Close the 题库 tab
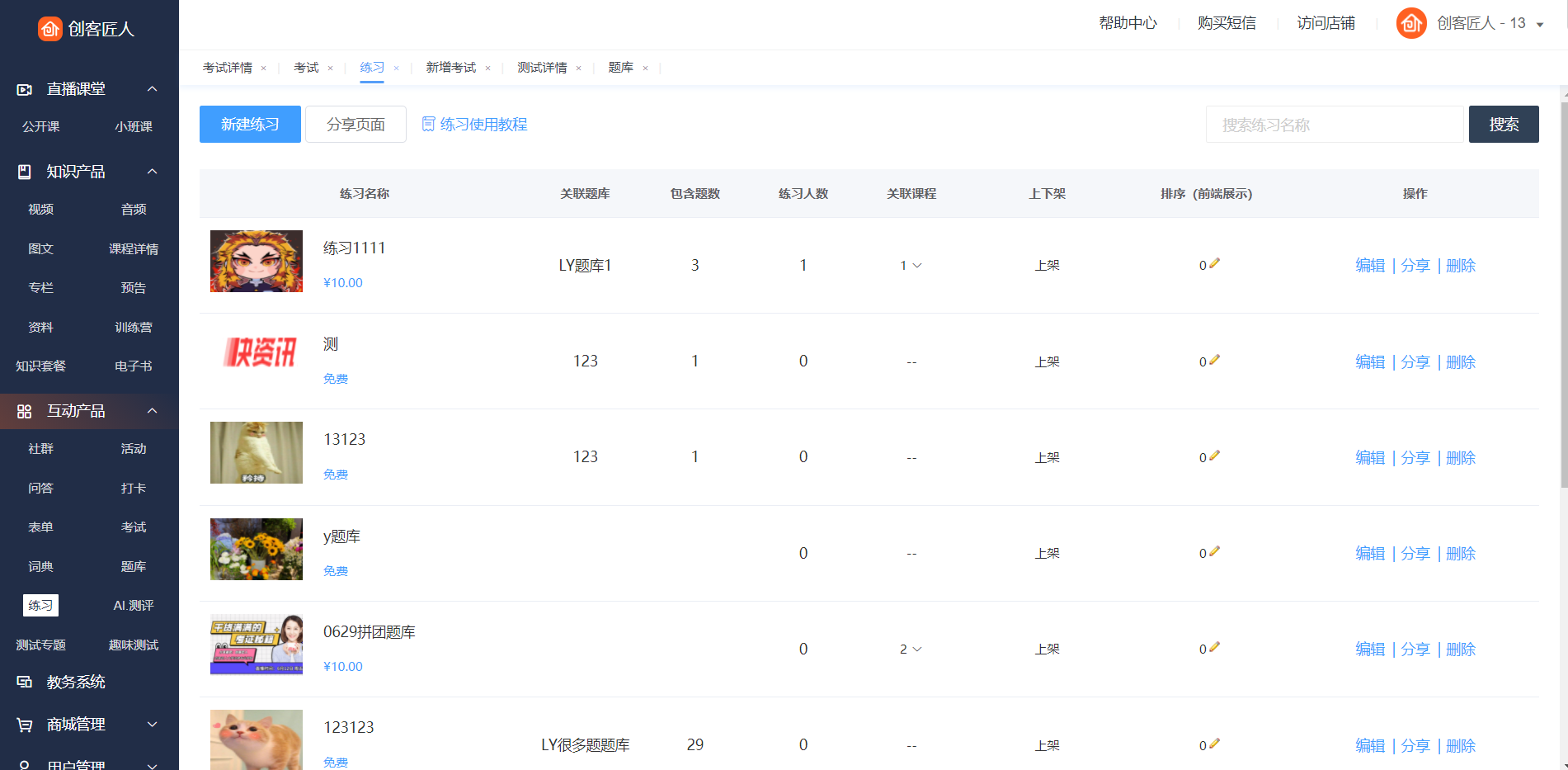This screenshot has height=770, width=1568. point(645,68)
